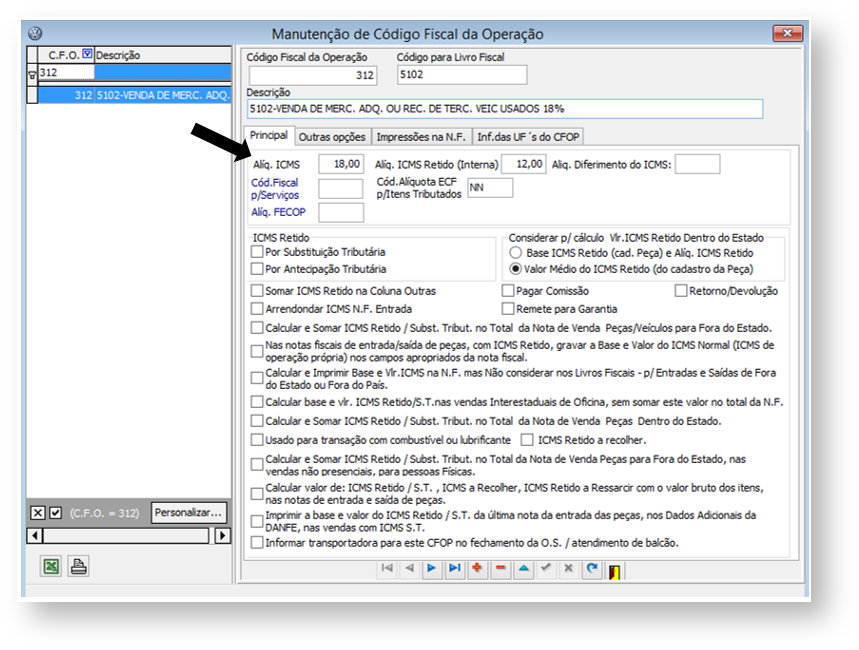Click the Cód.Fiscal p/Serviços link label

tap(275, 189)
